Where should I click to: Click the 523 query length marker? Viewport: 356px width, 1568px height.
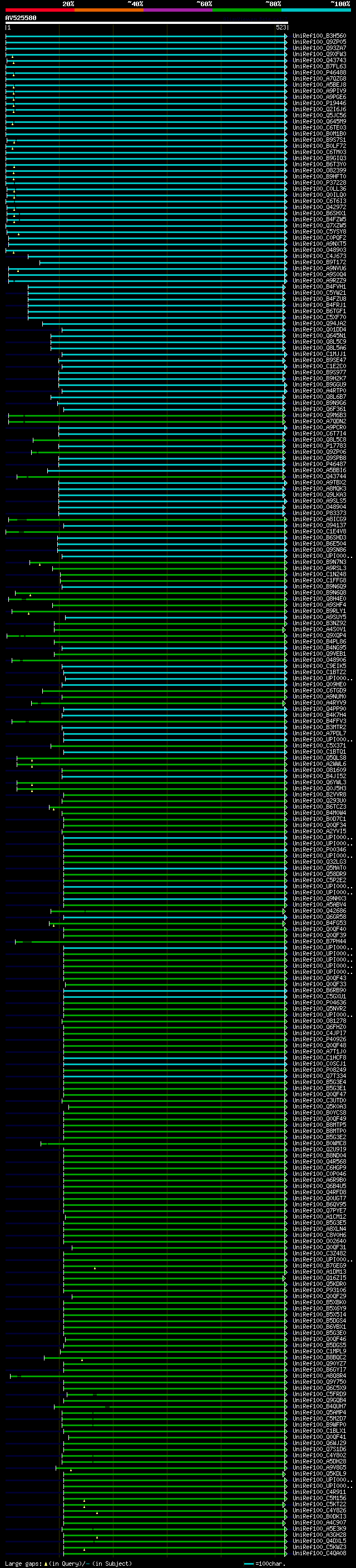(x=280, y=27)
